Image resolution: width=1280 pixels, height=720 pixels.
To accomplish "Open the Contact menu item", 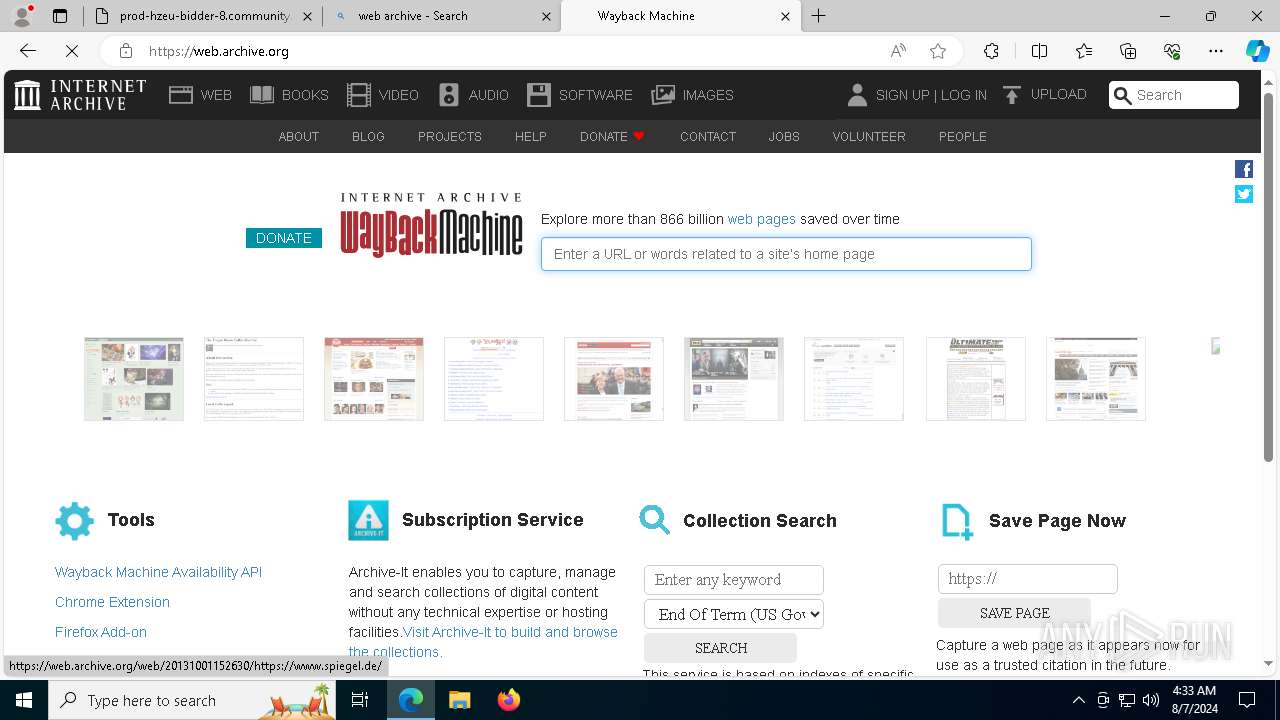I will point(708,136).
